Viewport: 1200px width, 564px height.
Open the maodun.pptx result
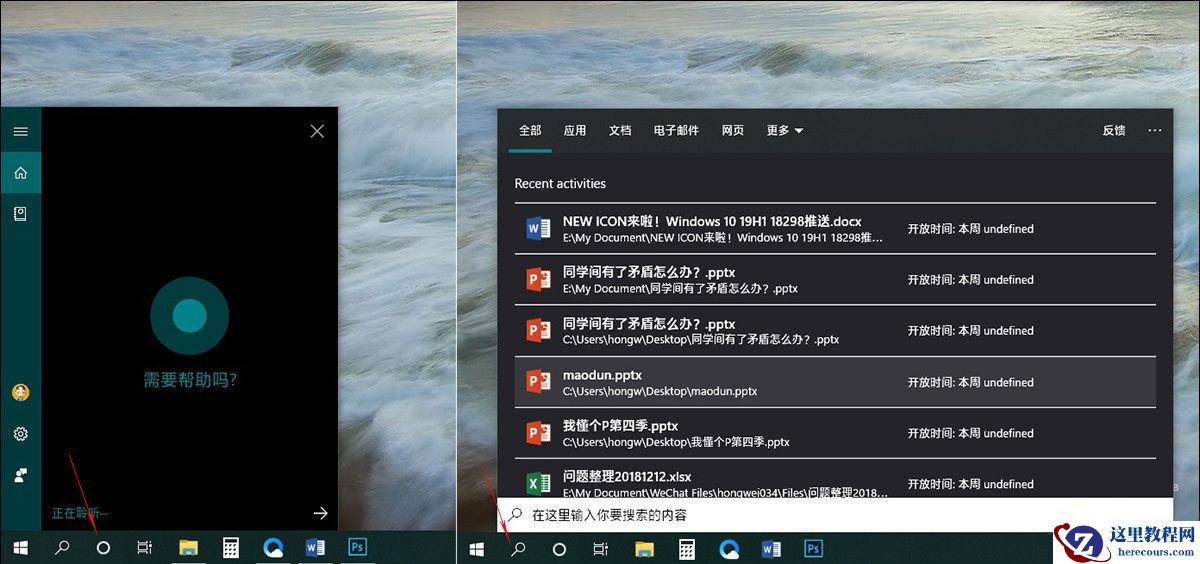click(835, 382)
